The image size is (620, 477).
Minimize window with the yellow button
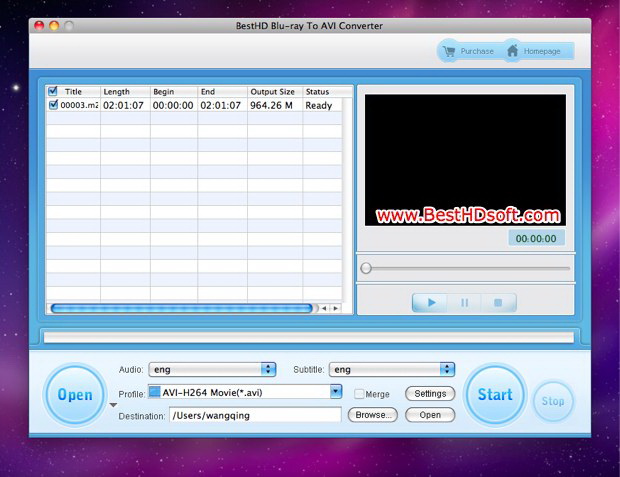54,26
